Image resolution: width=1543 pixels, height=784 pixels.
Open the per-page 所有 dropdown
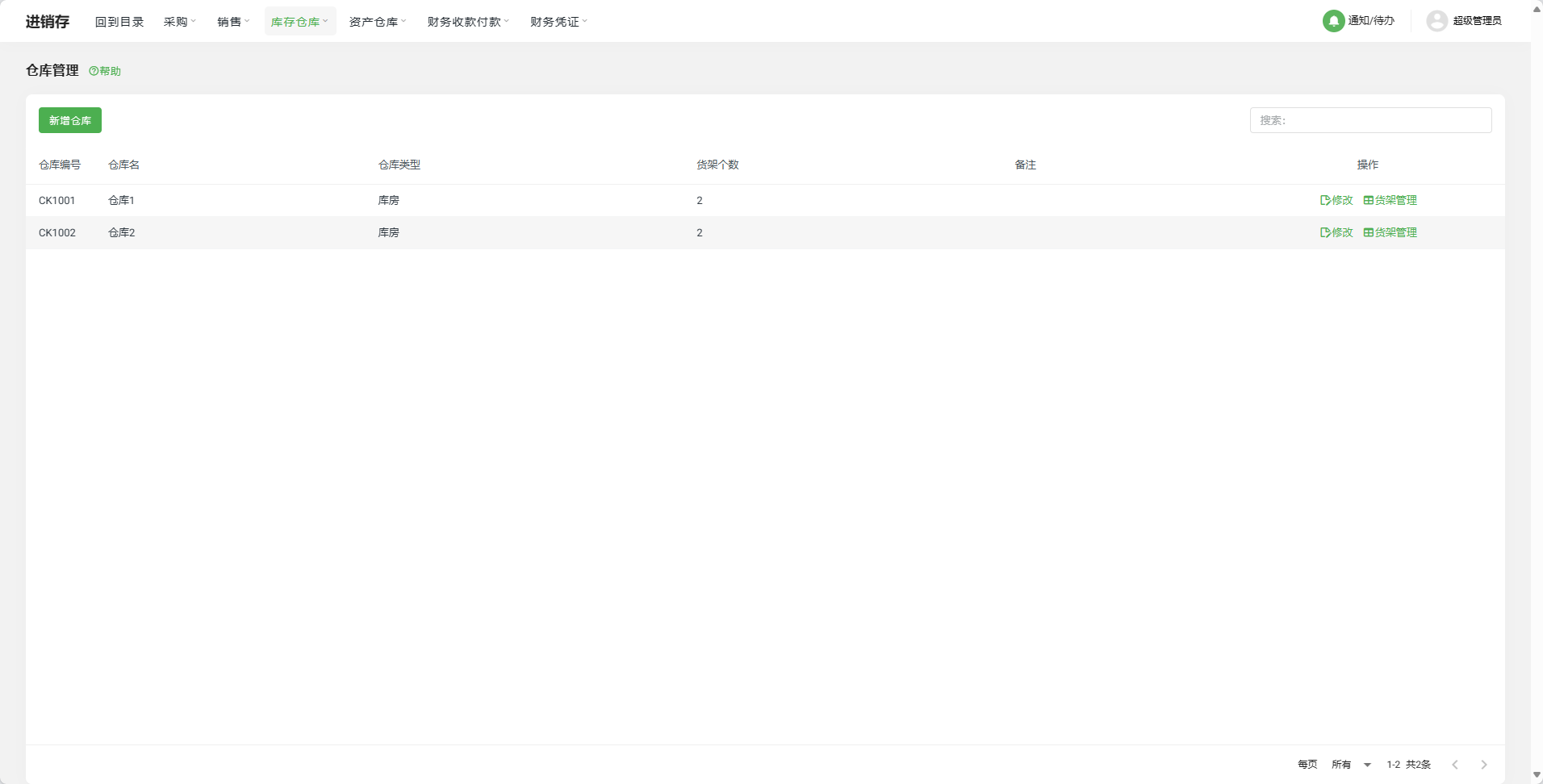[x=1352, y=765]
